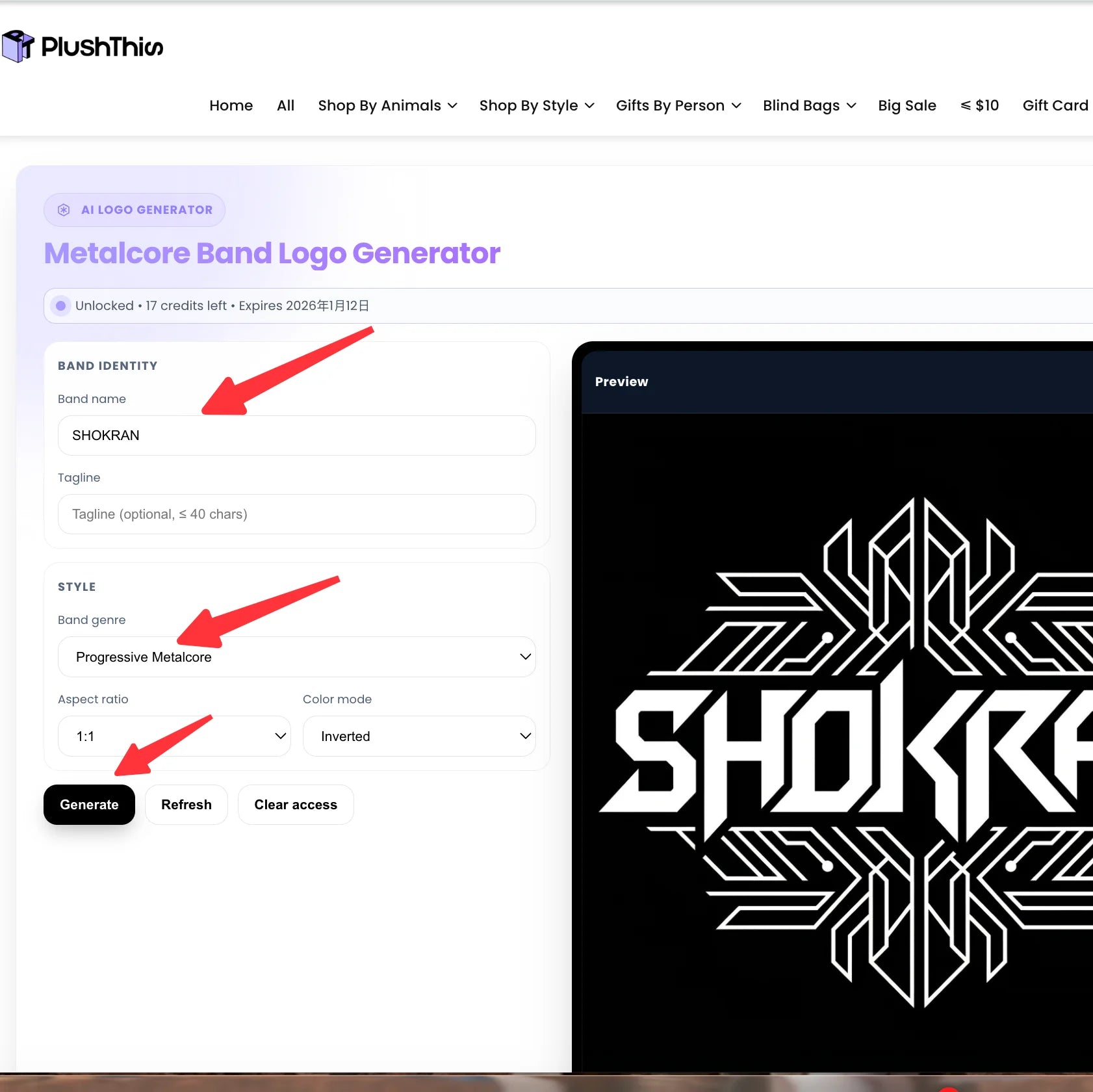Click the Clear access button
The image size is (1093, 1092).
click(296, 805)
